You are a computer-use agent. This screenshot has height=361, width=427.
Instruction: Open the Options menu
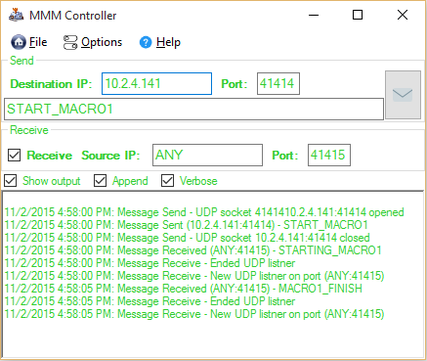[x=101, y=42]
